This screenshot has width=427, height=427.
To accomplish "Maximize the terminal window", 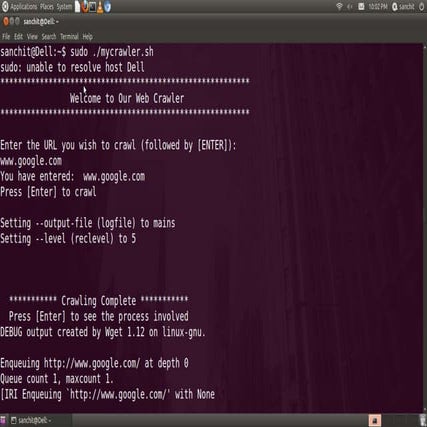I will [x=17, y=21].
